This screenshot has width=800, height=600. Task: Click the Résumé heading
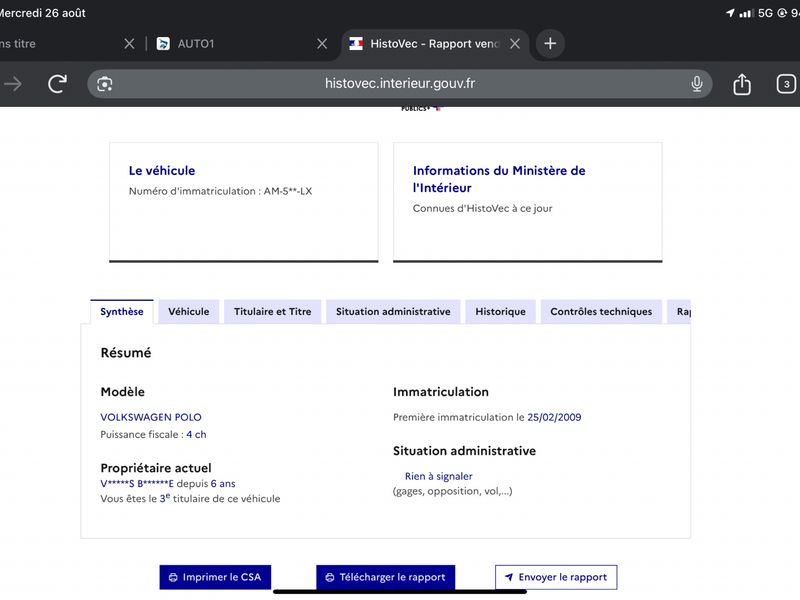point(126,353)
